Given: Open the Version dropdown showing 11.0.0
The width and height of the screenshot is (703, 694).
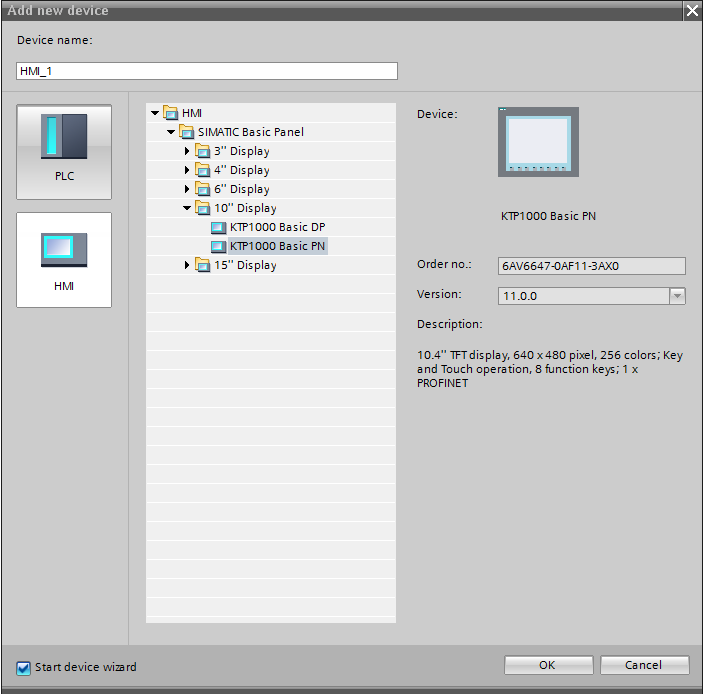Looking at the screenshot, I should pyautogui.click(x=677, y=296).
